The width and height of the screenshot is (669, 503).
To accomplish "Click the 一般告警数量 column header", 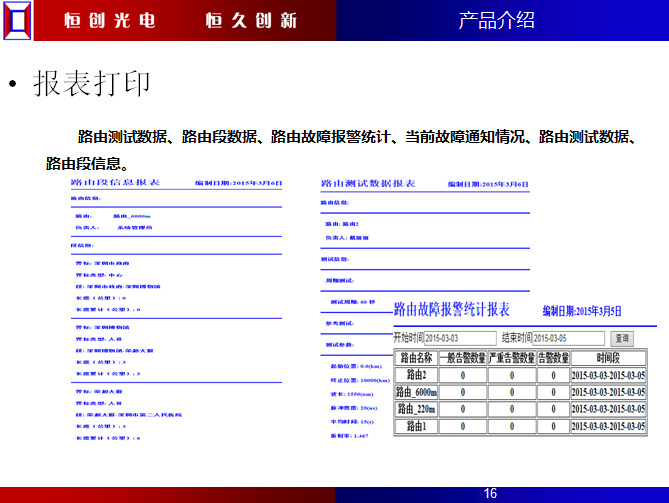I will (x=462, y=358).
